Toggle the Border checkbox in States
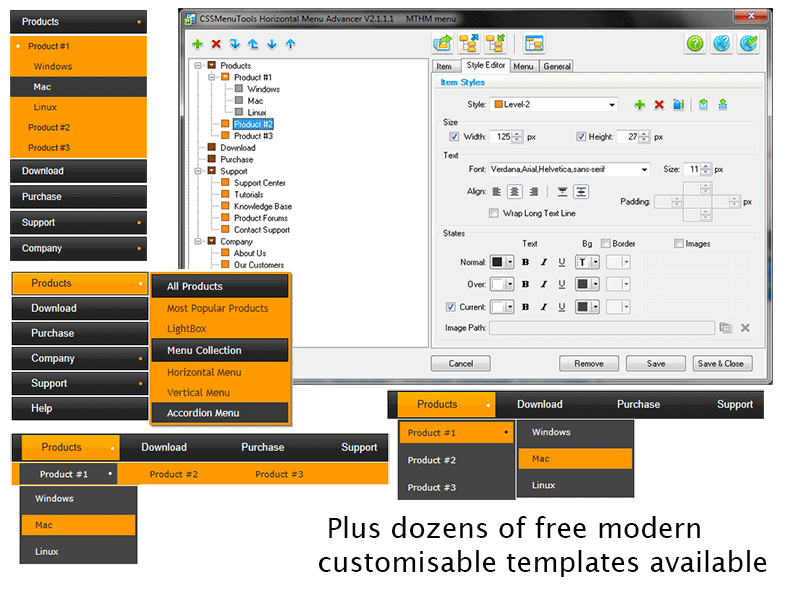Viewport: 800px width, 600px height. click(x=604, y=243)
